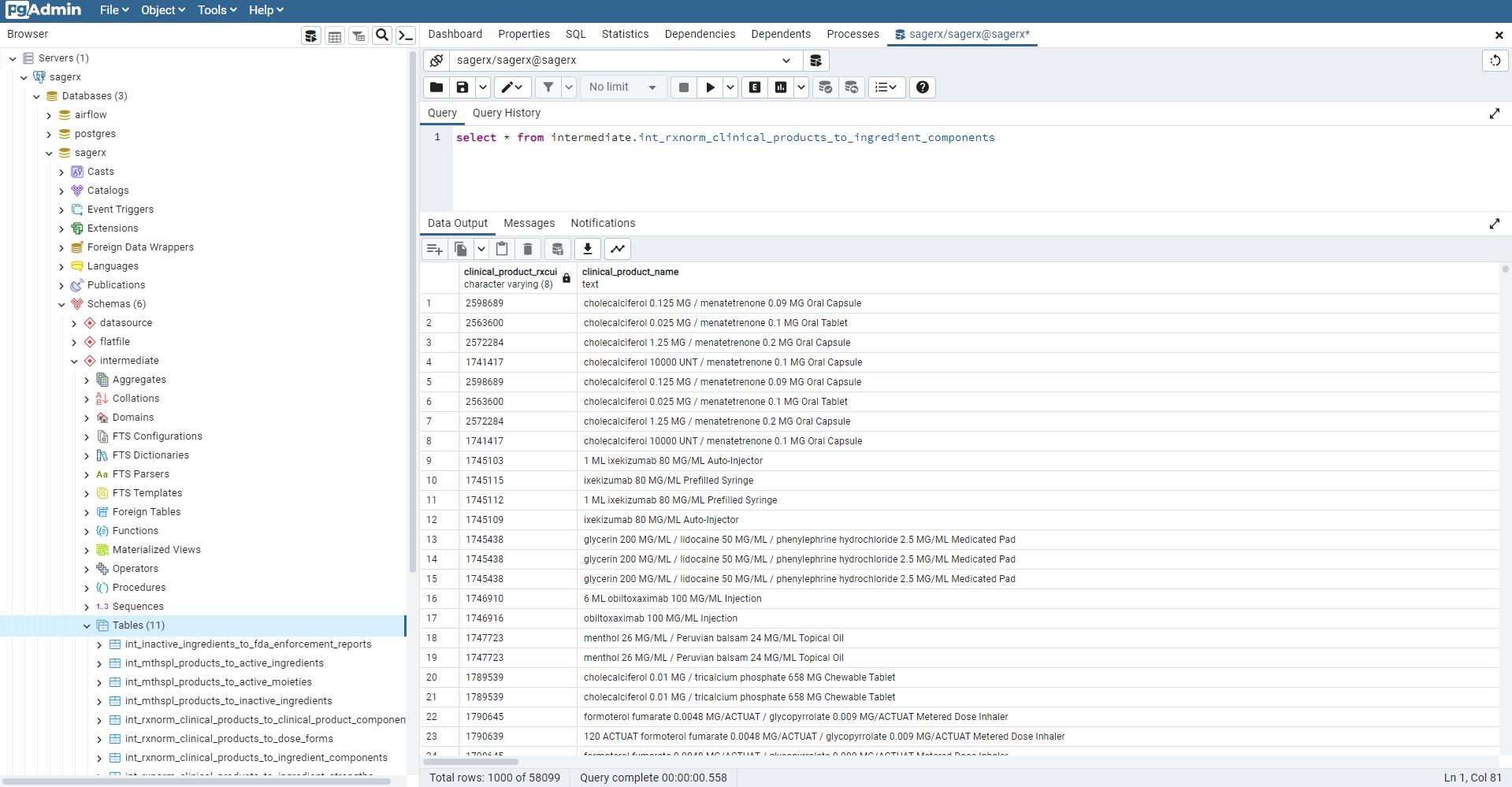Download query results as file
Screen dimensions: 1512x787
(x=588, y=250)
